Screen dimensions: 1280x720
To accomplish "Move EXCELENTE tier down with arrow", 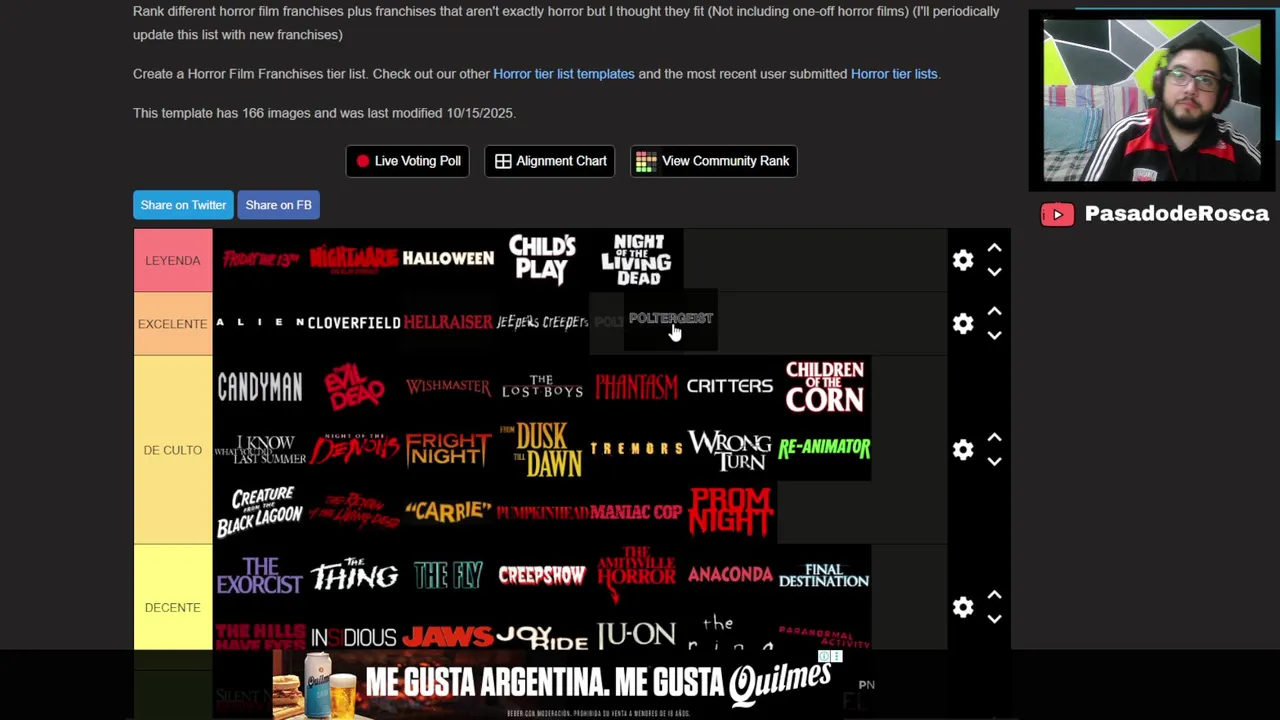I will (x=994, y=336).
